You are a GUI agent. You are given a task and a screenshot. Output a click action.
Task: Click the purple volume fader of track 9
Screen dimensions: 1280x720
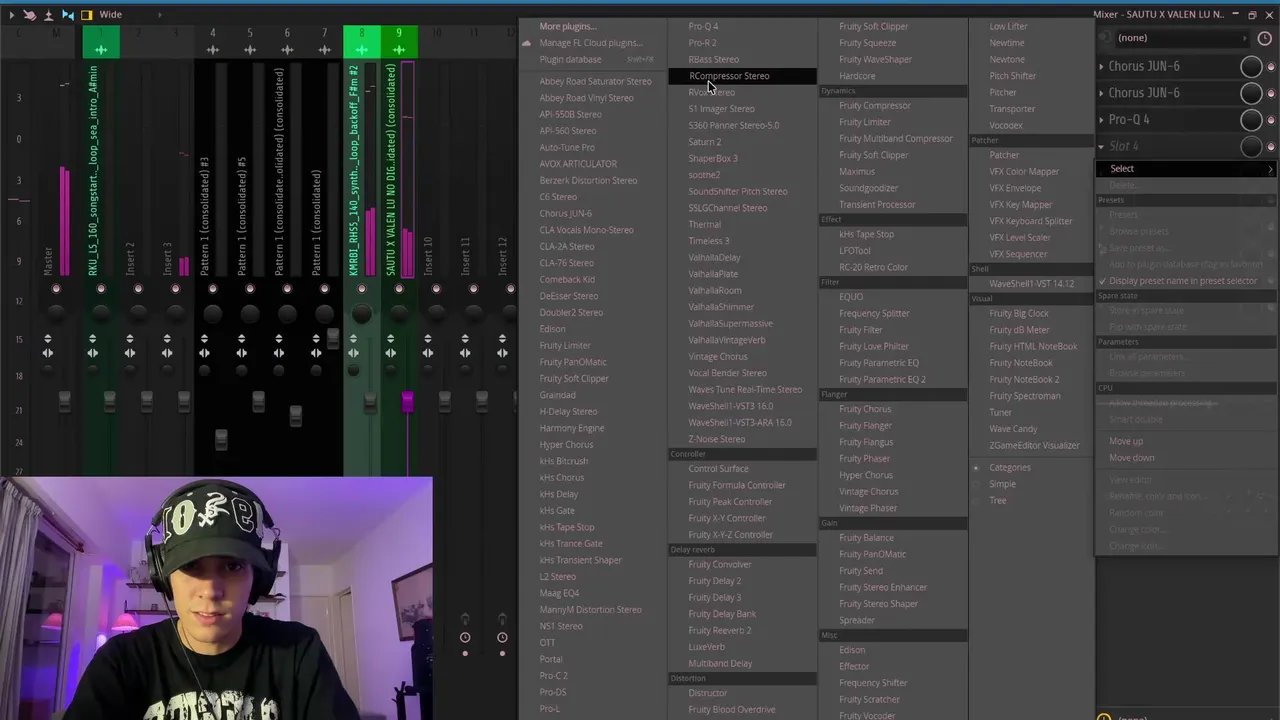[407, 402]
